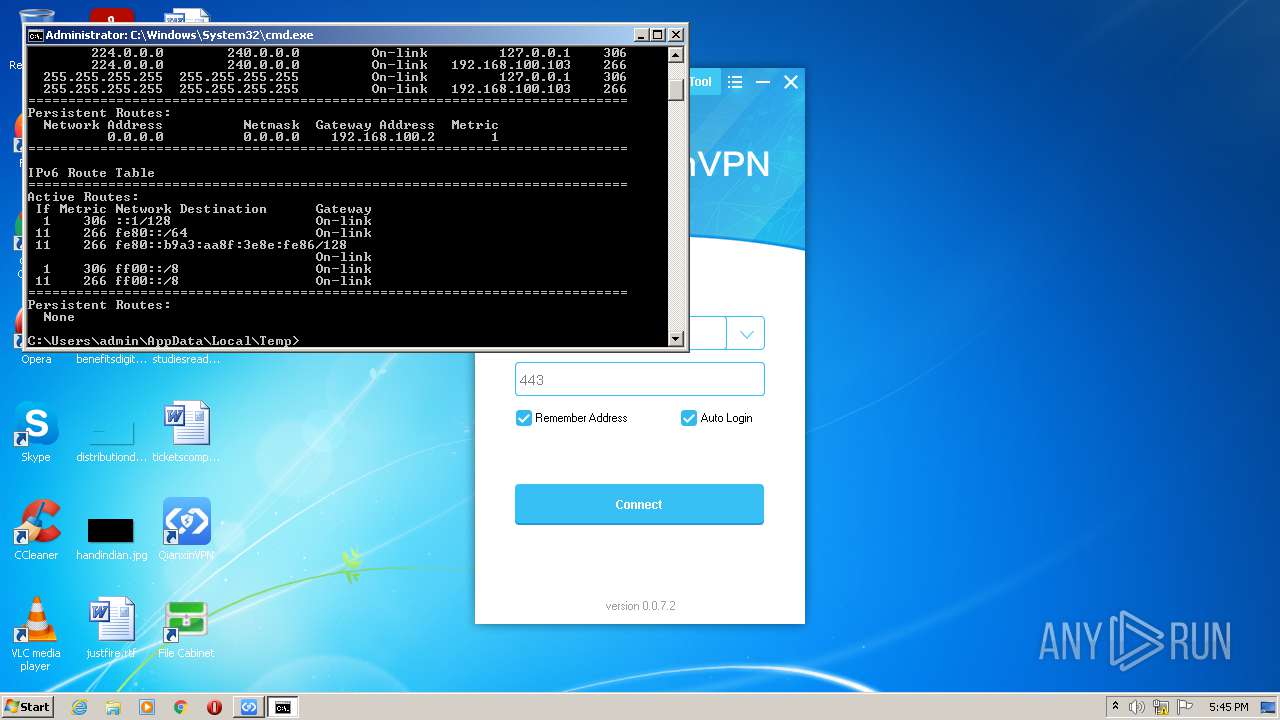Click the cmd vertical scrollbar thumb
The height and width of the screenshot is (720, 1280).
pyautogui.click(x=676, y=90)
